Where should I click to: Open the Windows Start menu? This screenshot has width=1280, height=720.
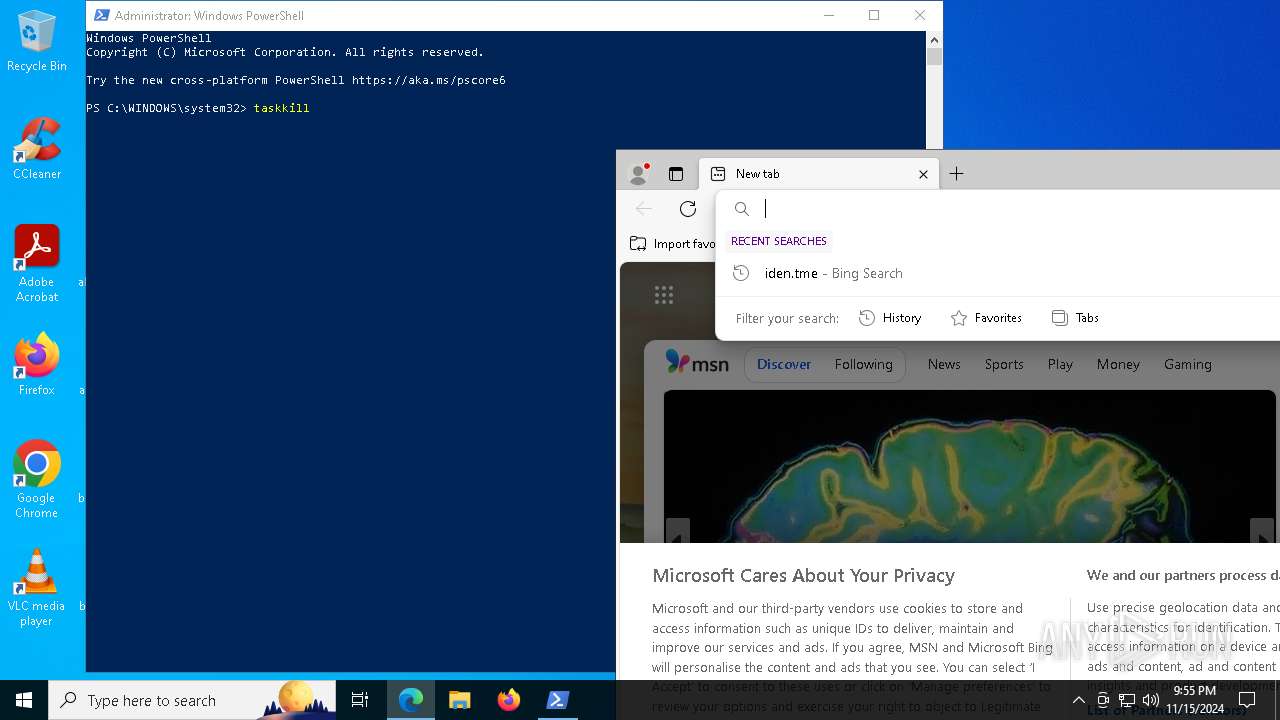24,700
